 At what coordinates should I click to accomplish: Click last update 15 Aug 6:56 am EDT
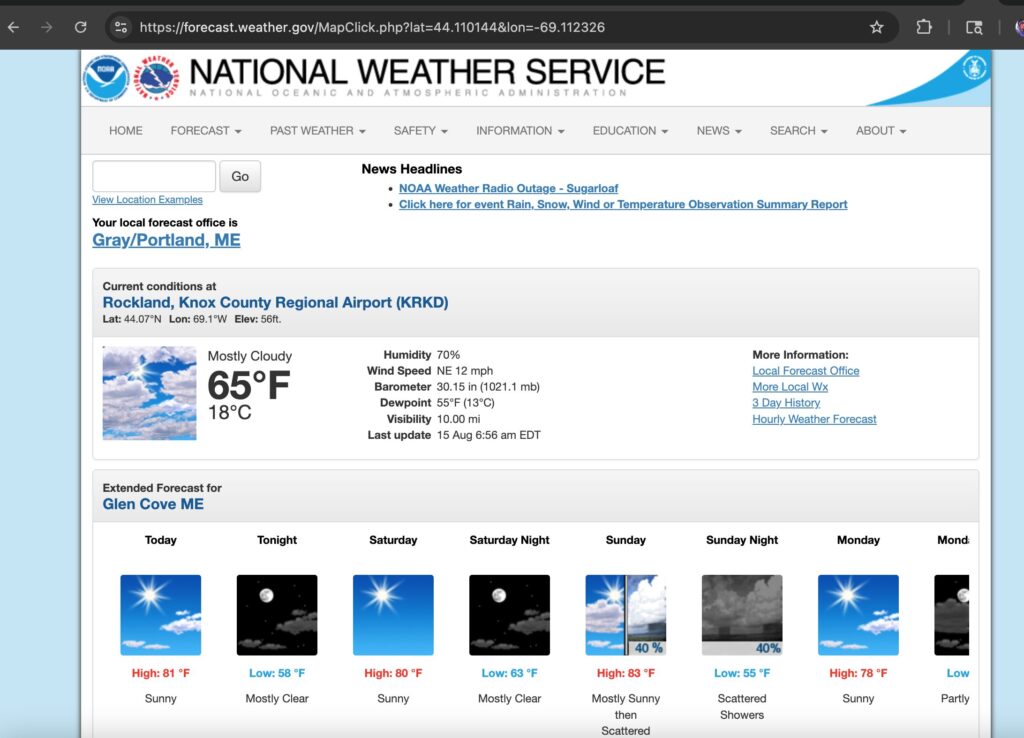tap(488, 435)
